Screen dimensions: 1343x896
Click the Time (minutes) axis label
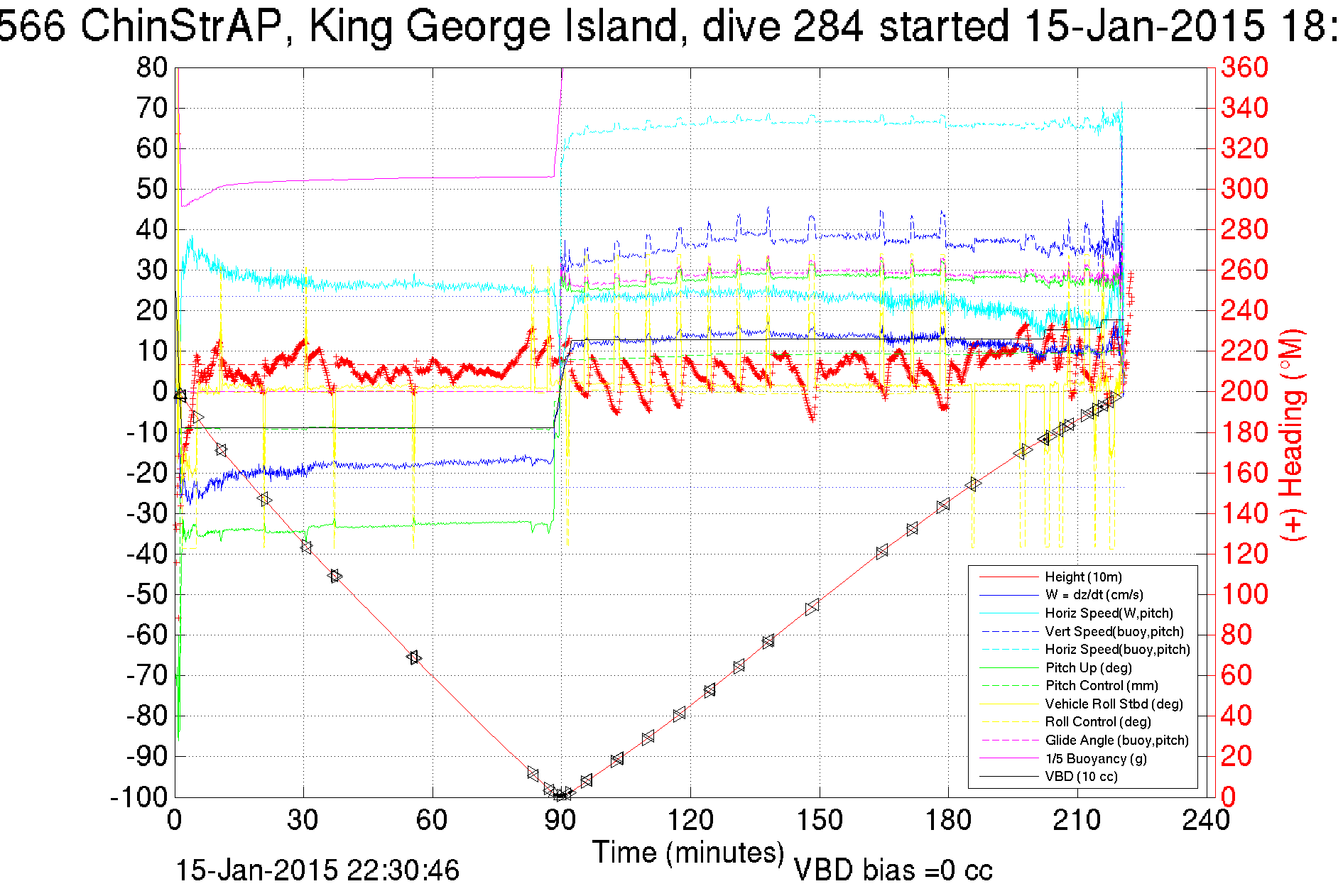click(x=688, y=852)
